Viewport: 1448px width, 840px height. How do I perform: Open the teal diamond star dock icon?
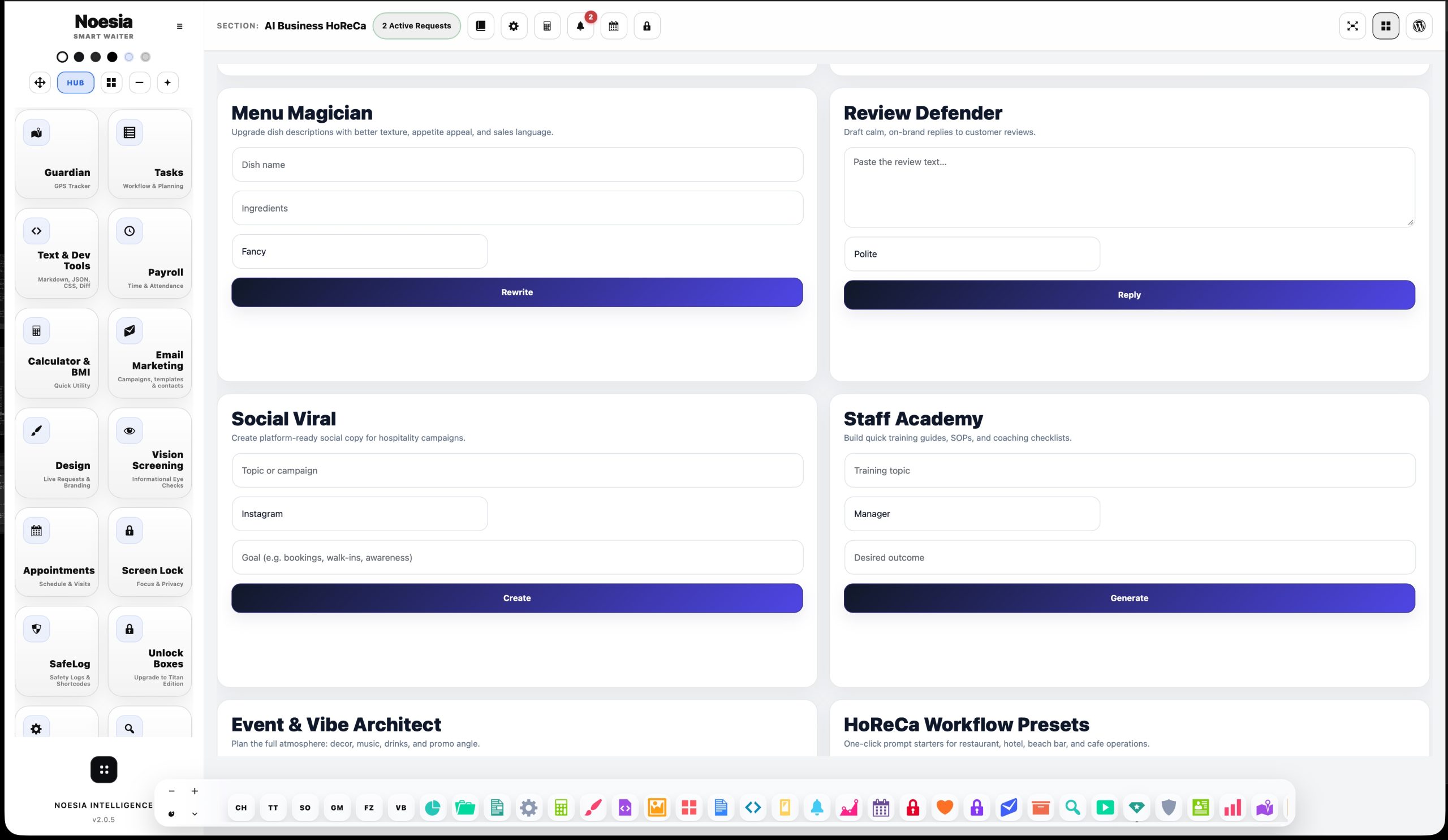pos(1136,807)
